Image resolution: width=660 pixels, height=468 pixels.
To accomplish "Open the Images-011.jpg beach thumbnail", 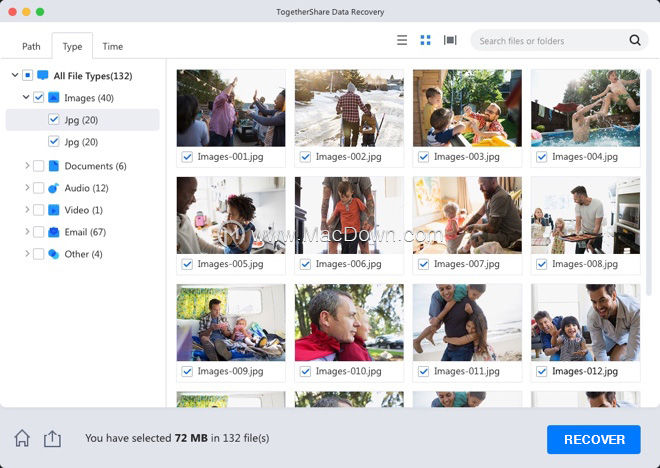I will click(x=467, y=323).
